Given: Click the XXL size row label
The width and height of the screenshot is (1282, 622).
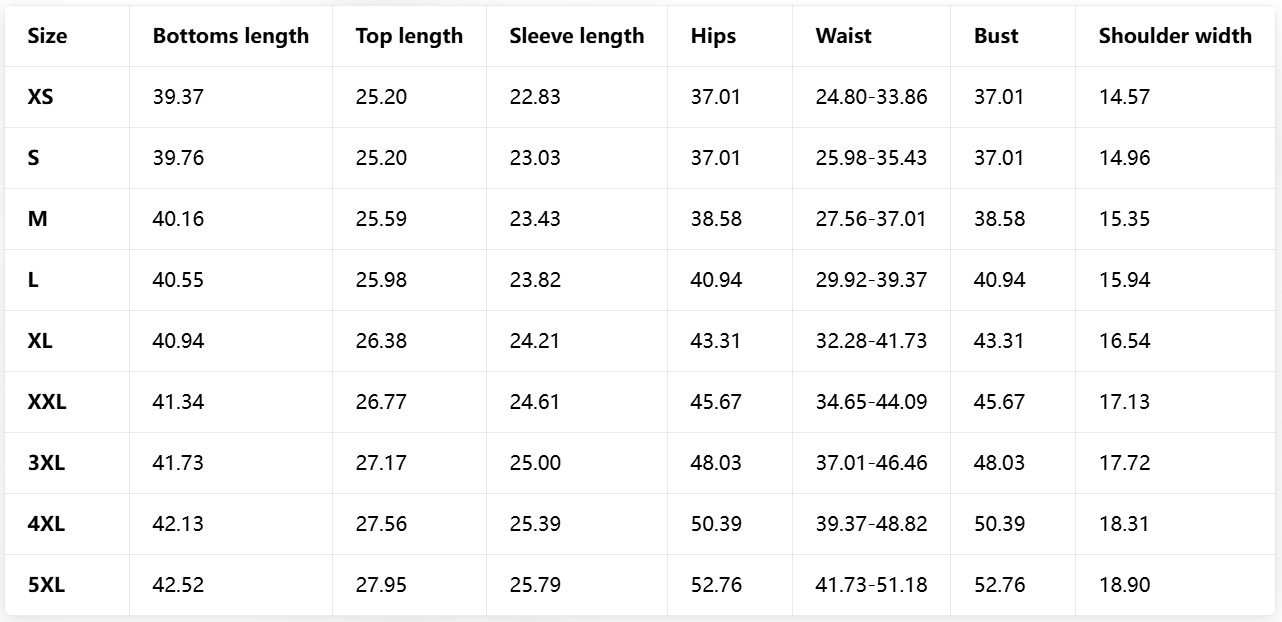Looking at the screenshot, I should tap(47, 402).
